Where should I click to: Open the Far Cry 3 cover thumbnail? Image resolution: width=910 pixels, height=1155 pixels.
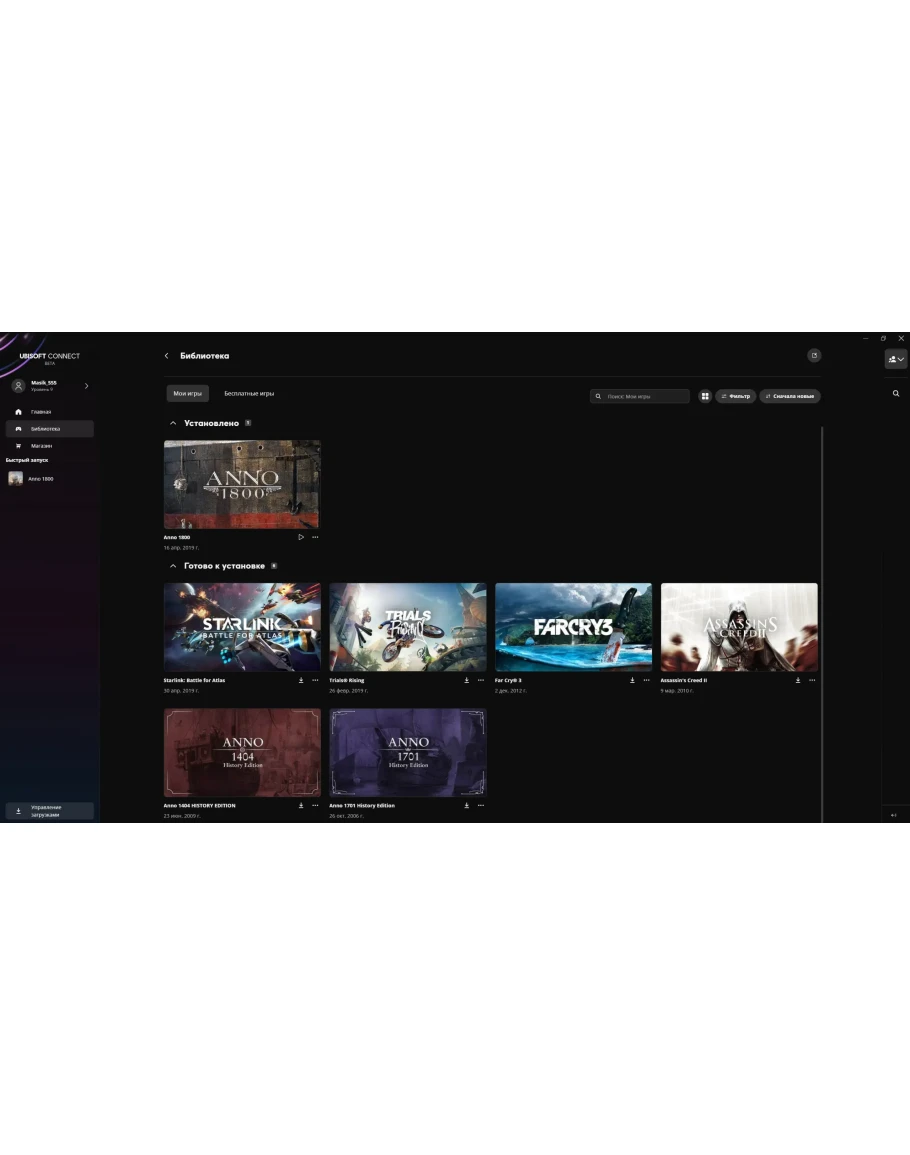click(573, 628)
